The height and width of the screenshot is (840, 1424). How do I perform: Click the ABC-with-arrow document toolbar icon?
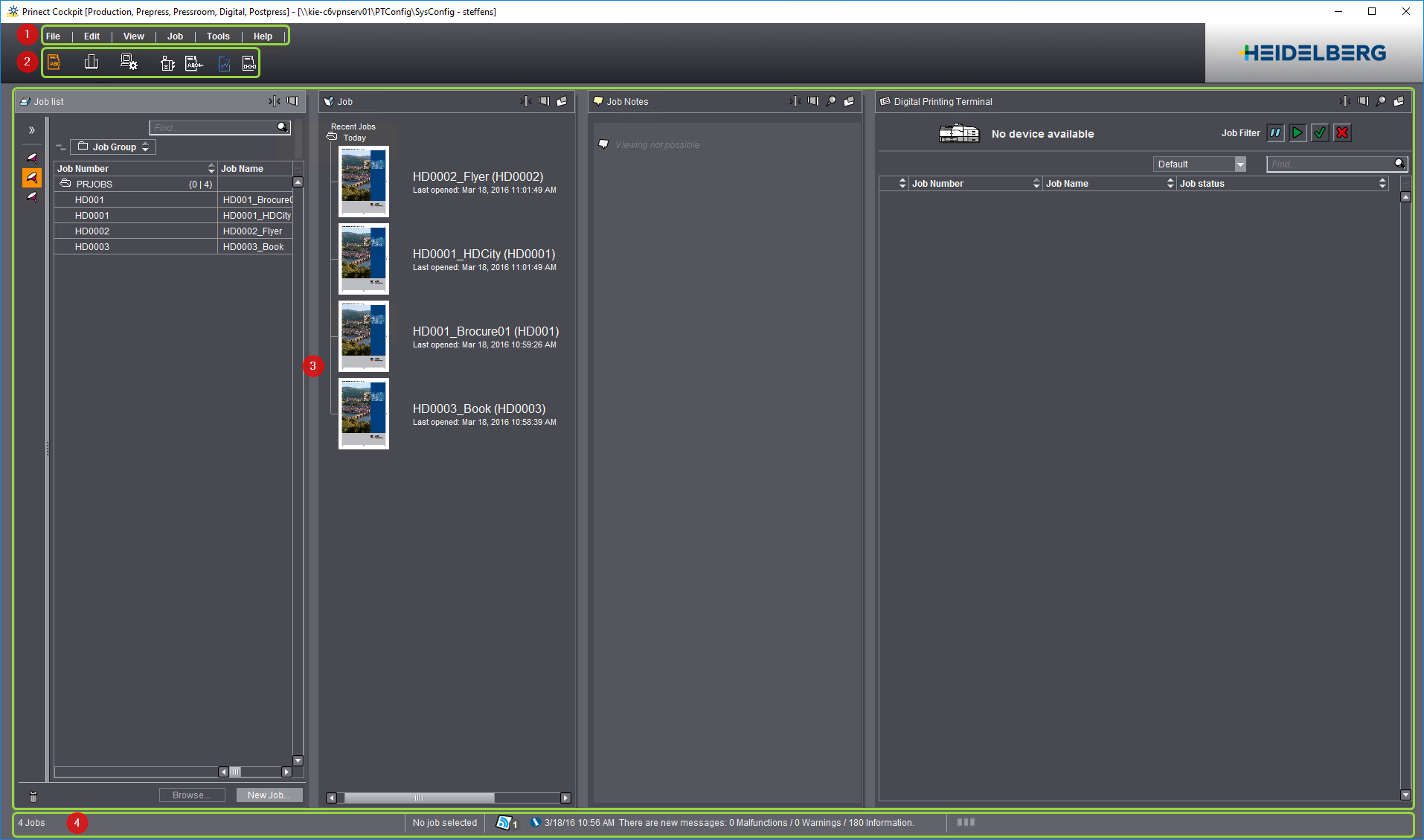pos(193,64)
